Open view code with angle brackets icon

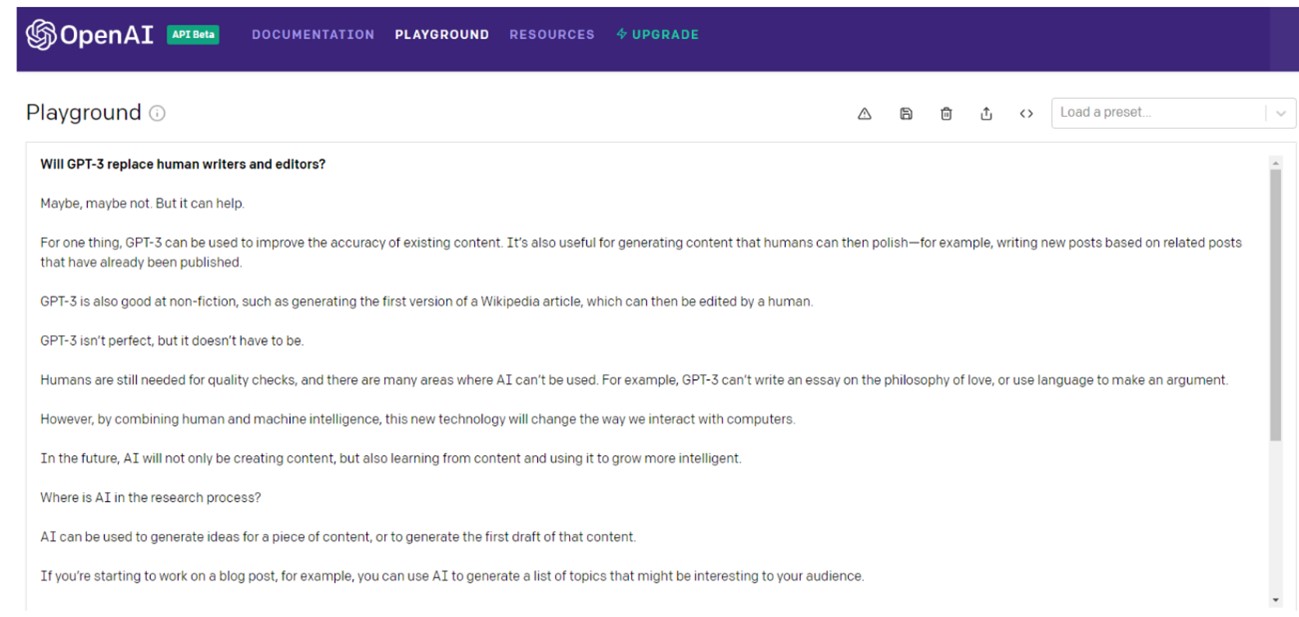coord(1026,114)
